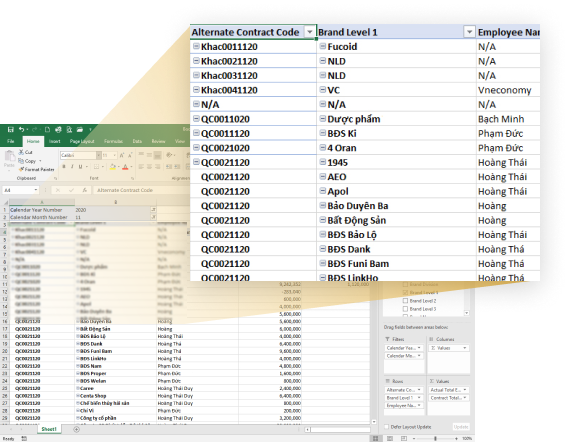Click the Decrease Indent icon
Screen dimensions: 570x442
pyautogui.click(x=169, y=166)
